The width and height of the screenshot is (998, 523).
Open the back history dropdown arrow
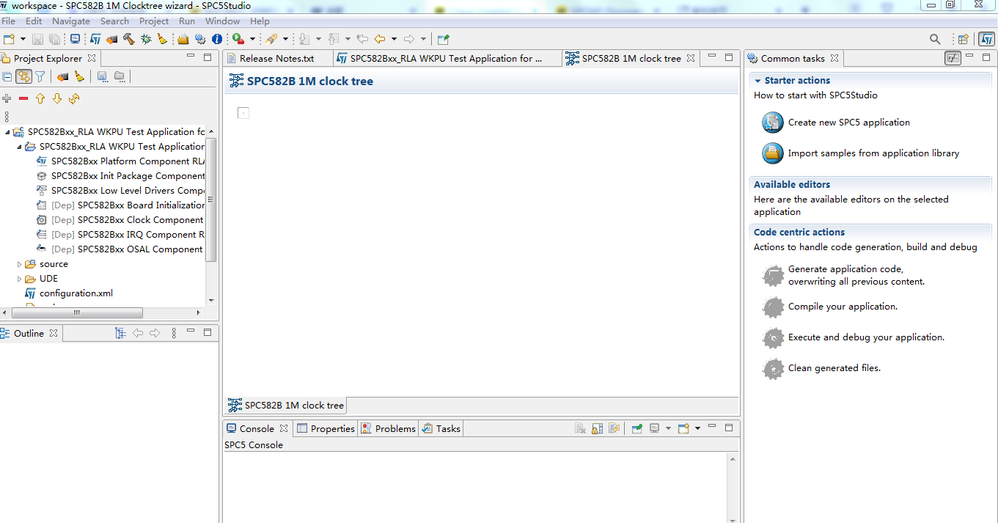coord(394,39)
